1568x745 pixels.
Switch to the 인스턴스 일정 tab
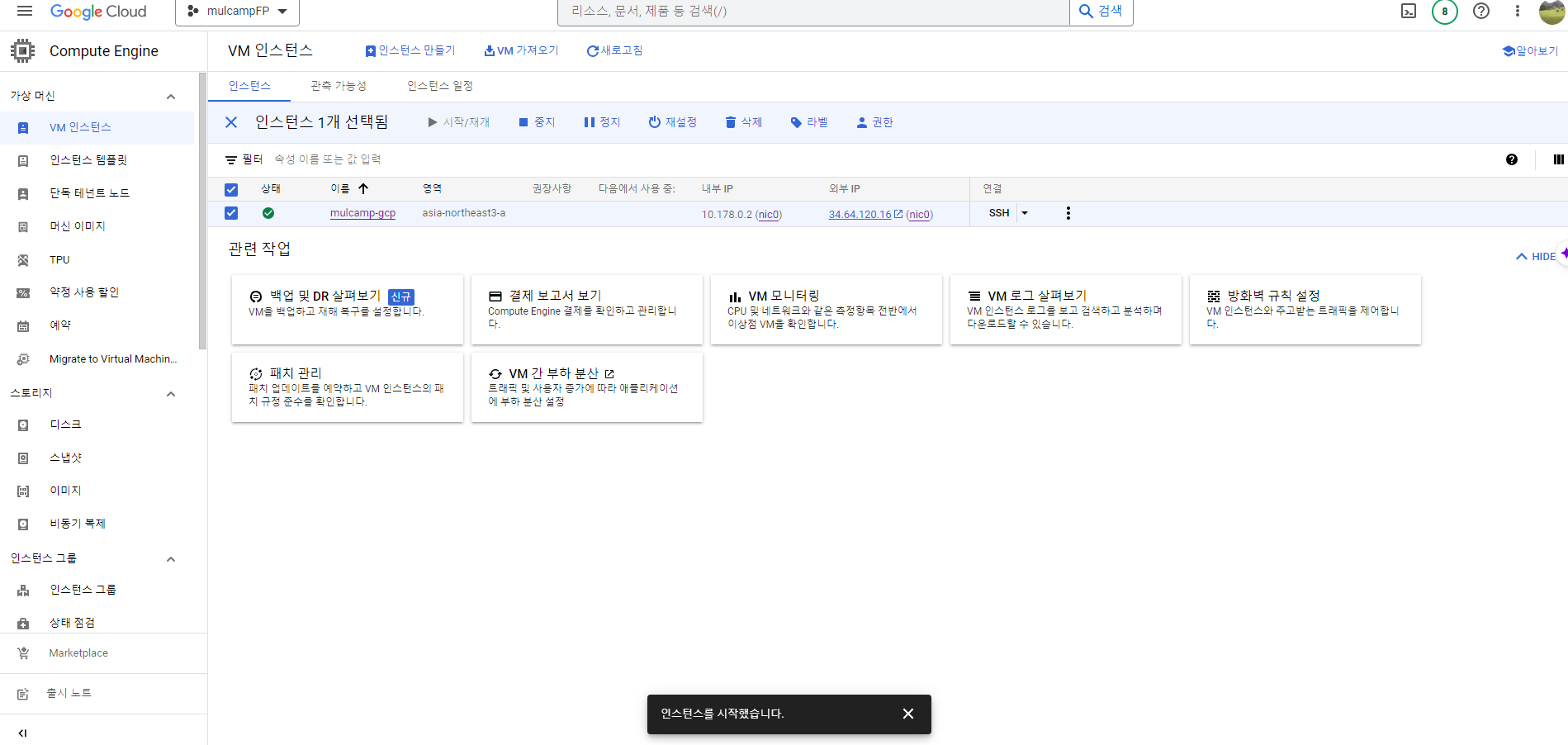coord(440,86)
